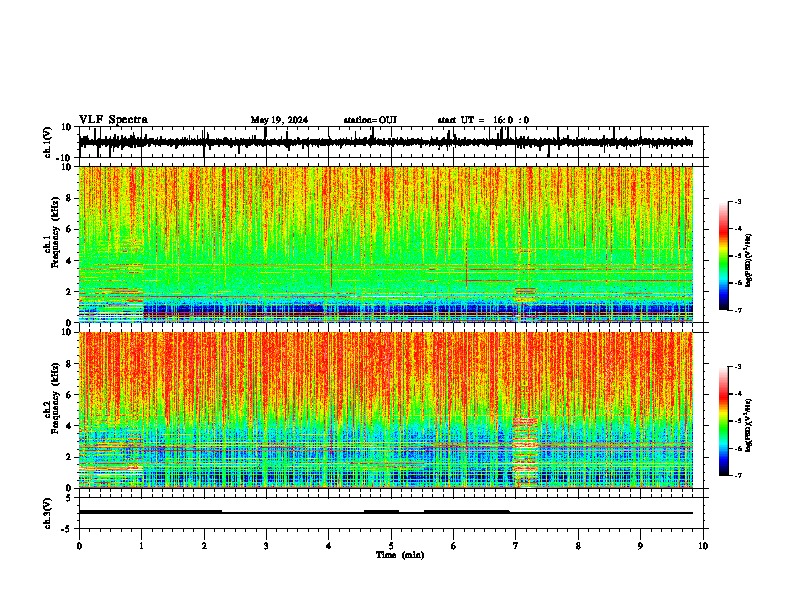Click the "4" tick on the time axis
The image size is (792, 612).
(329, 546)
